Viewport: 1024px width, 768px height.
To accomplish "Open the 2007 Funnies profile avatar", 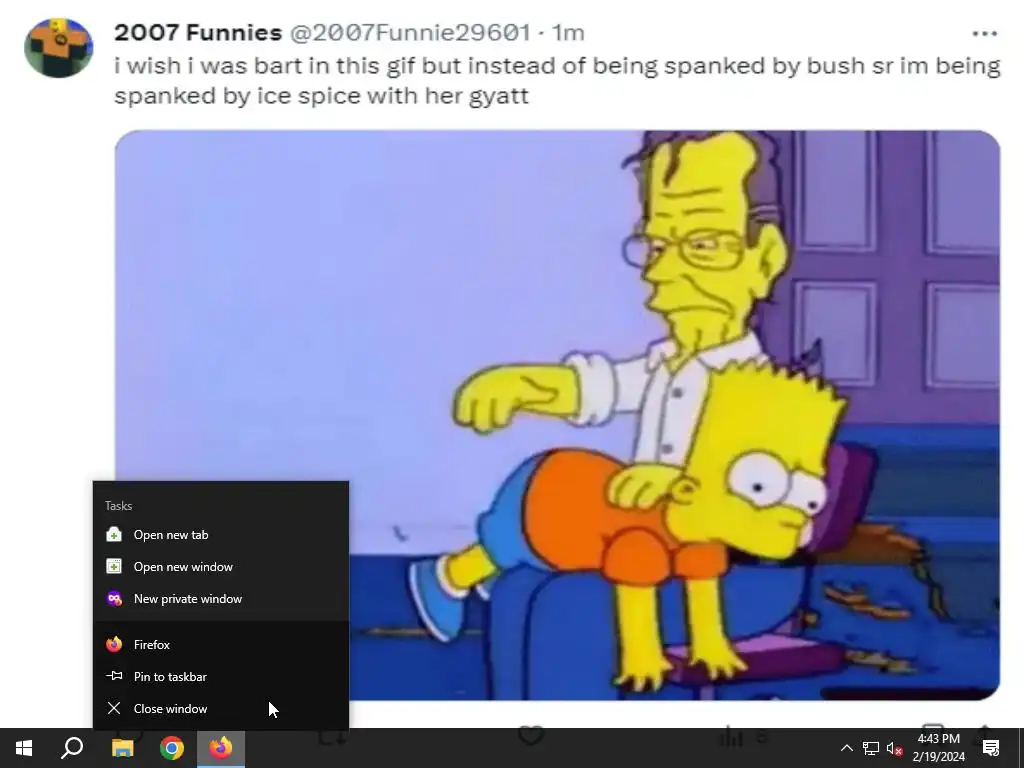I will tap(58, 48).
